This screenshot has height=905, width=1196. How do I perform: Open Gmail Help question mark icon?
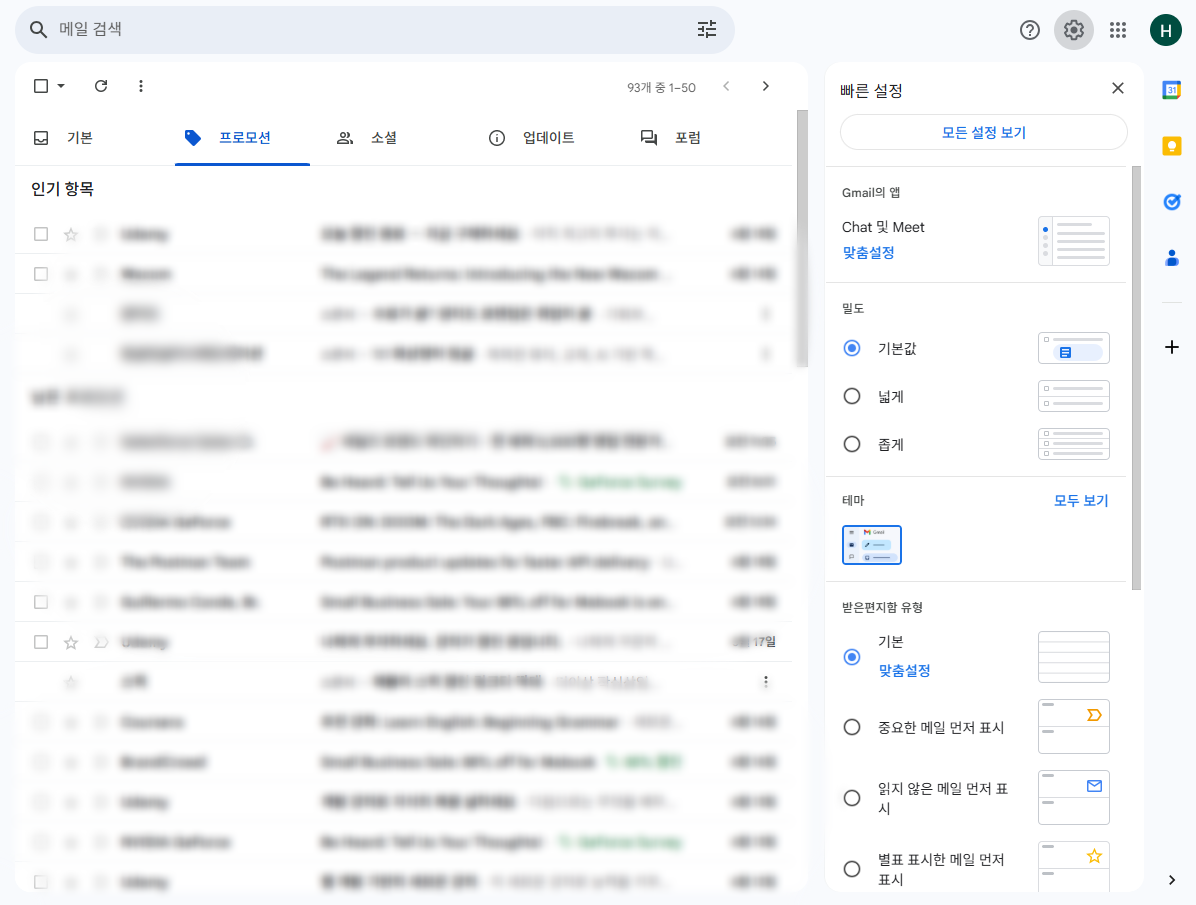pos(1030,30)
